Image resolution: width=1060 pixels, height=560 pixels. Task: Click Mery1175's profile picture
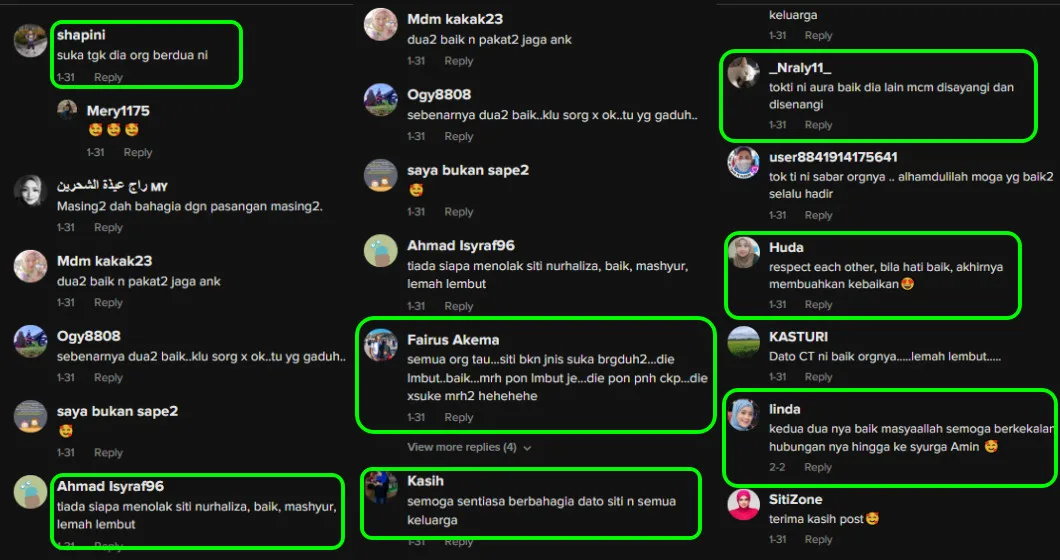click(67, 110)
